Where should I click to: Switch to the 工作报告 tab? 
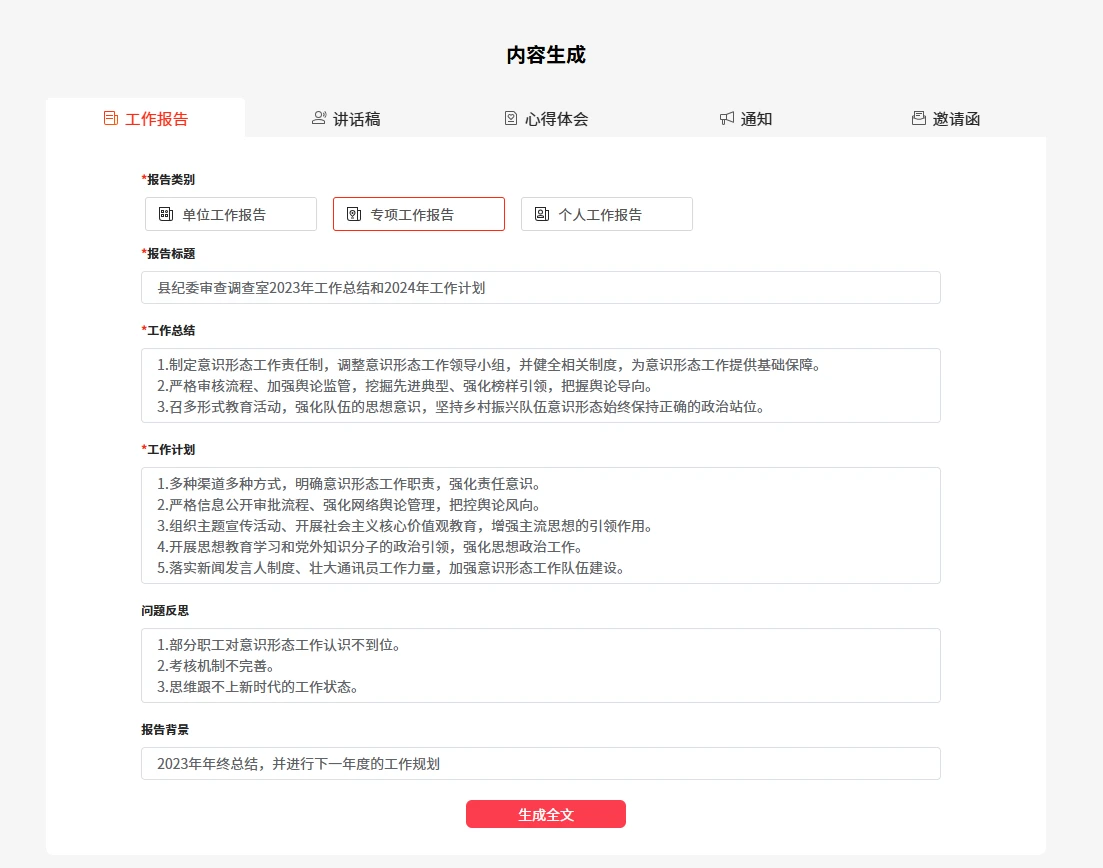pyautogui.click(x=146, y=118)
